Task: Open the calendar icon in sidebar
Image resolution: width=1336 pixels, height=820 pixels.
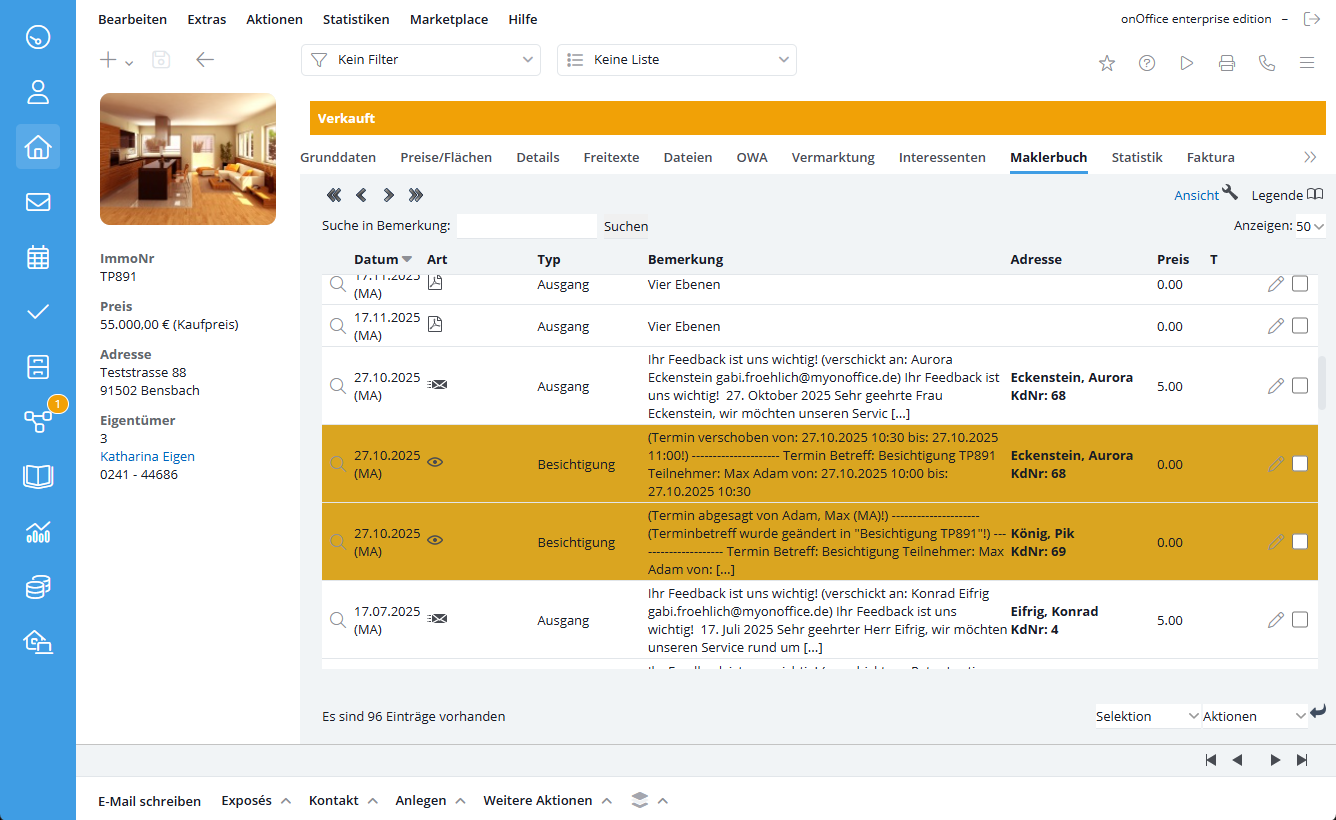Action: click(x=38, y=257)
